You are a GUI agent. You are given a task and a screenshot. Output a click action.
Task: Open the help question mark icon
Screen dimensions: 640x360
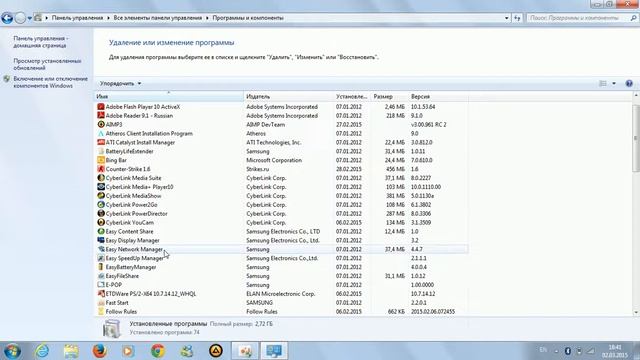click(x=629, y=83)
